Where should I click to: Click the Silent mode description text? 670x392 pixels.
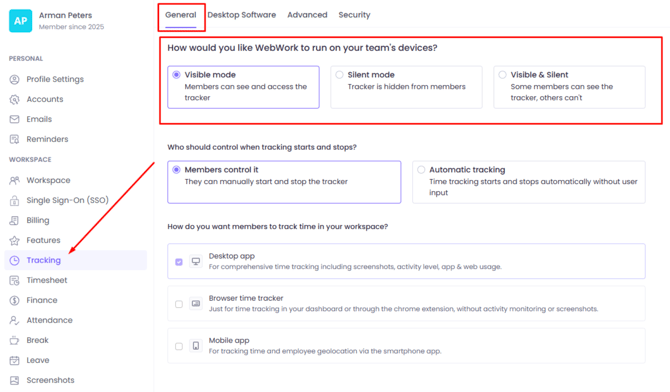click(x=406, y=87)
